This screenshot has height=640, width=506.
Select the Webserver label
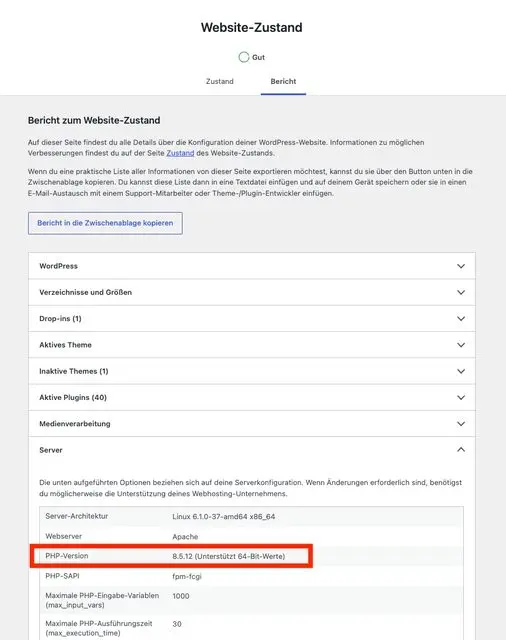[x=64, y=536]
